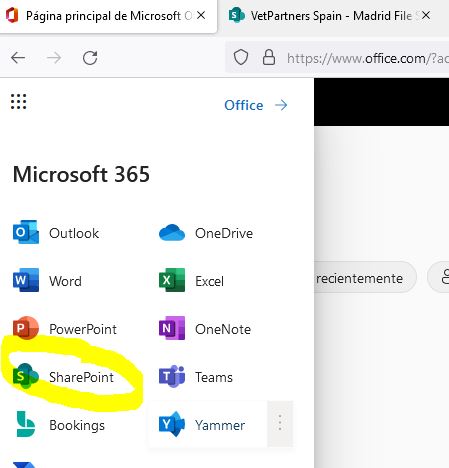The image size is (449, 468).
Task: Switch to VetPartners Spain Madrid File tab
Action: [330, 16]
